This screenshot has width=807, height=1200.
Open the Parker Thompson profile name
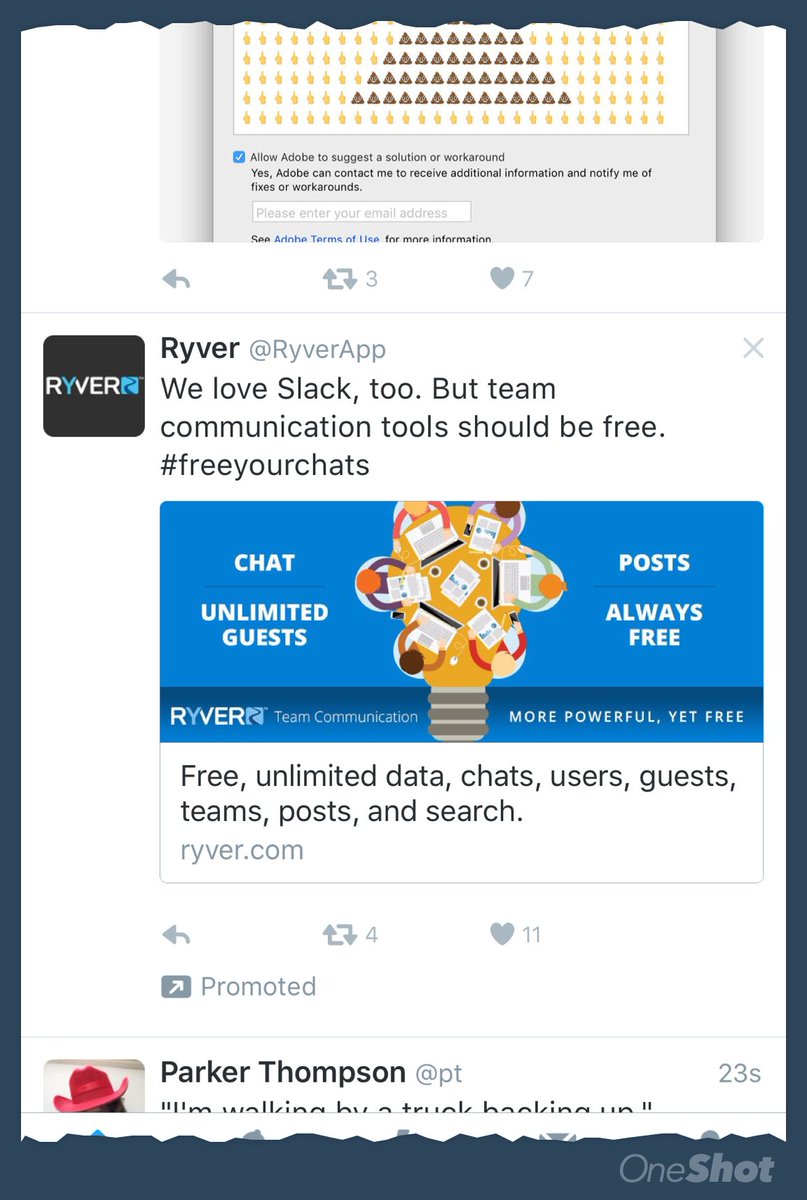point(283,1073)
